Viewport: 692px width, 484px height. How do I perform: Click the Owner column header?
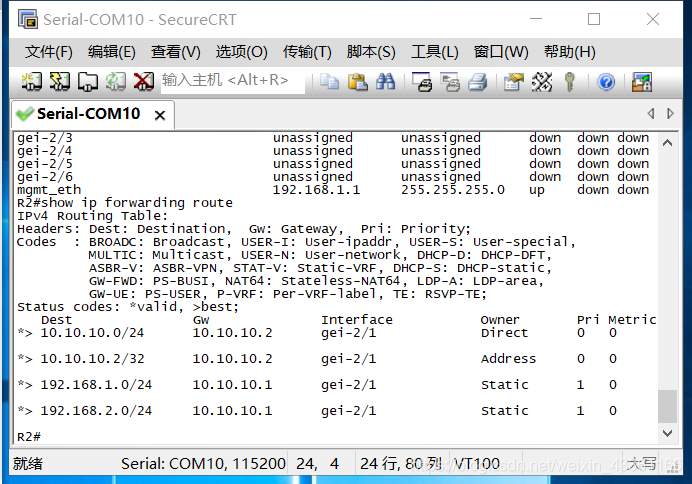pos(500,320)
